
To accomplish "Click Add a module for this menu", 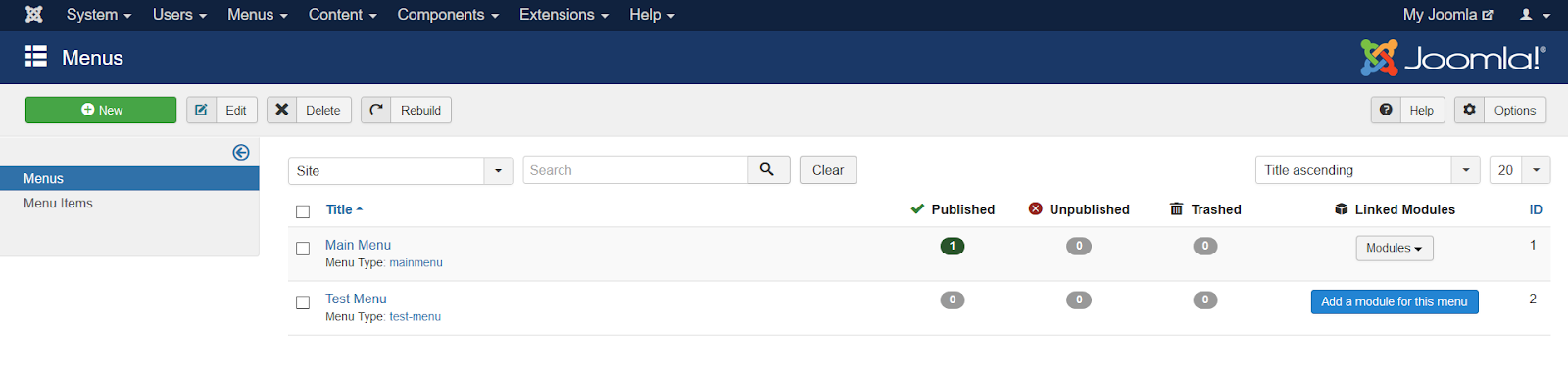I will (x=1395, y=301).
